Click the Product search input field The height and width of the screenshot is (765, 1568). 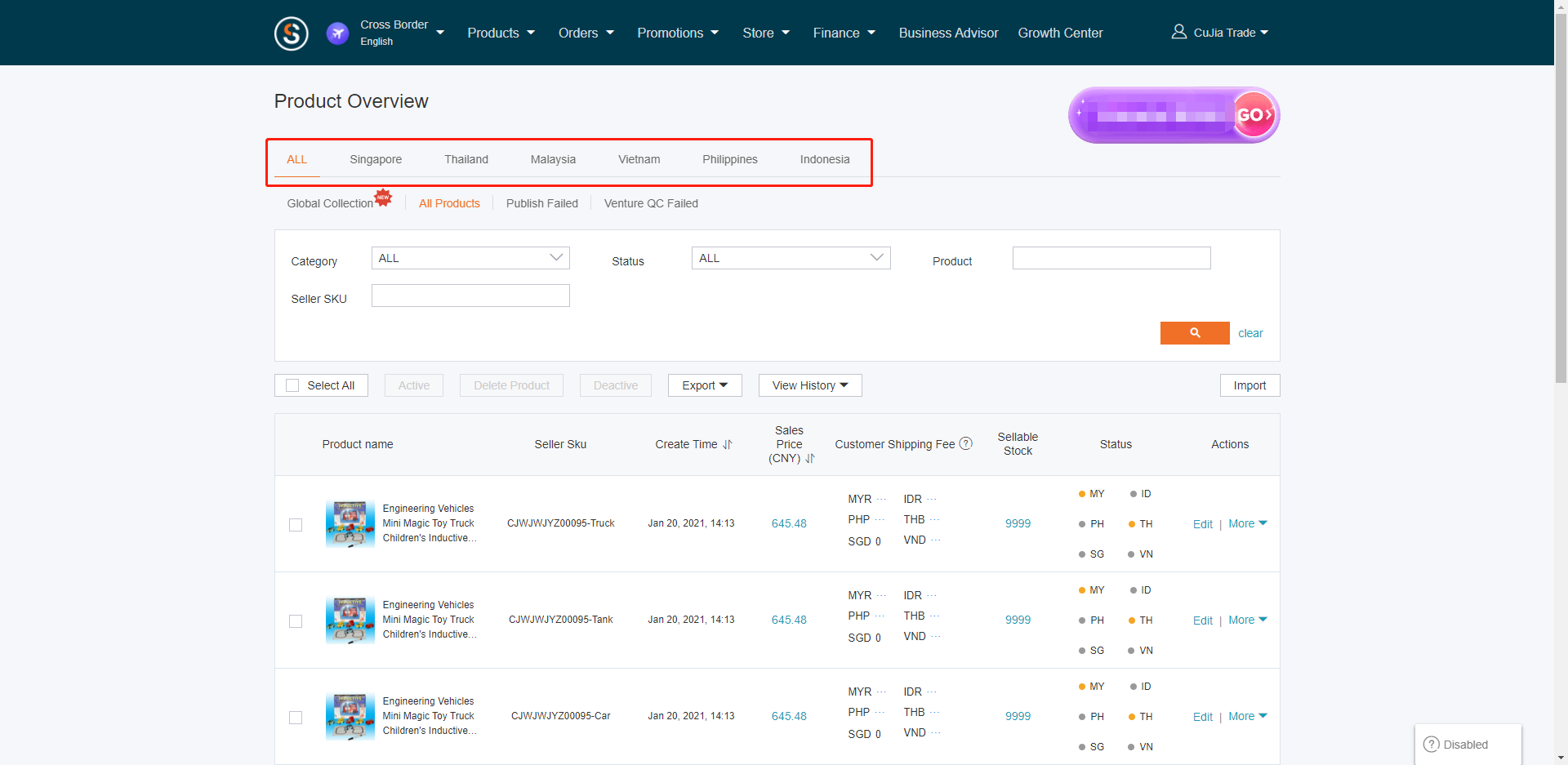1111,258
